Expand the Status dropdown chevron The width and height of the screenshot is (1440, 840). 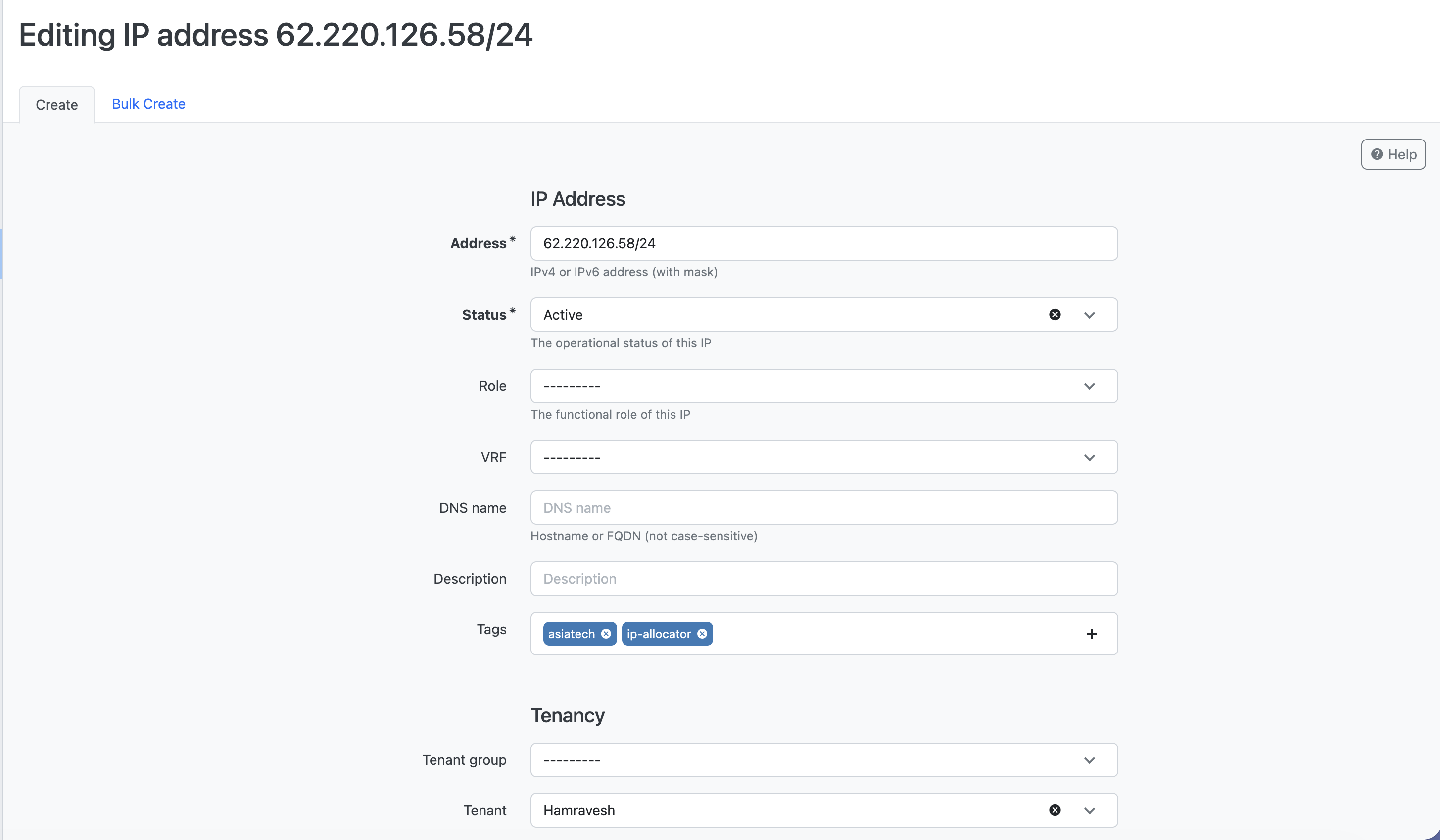1089,315
